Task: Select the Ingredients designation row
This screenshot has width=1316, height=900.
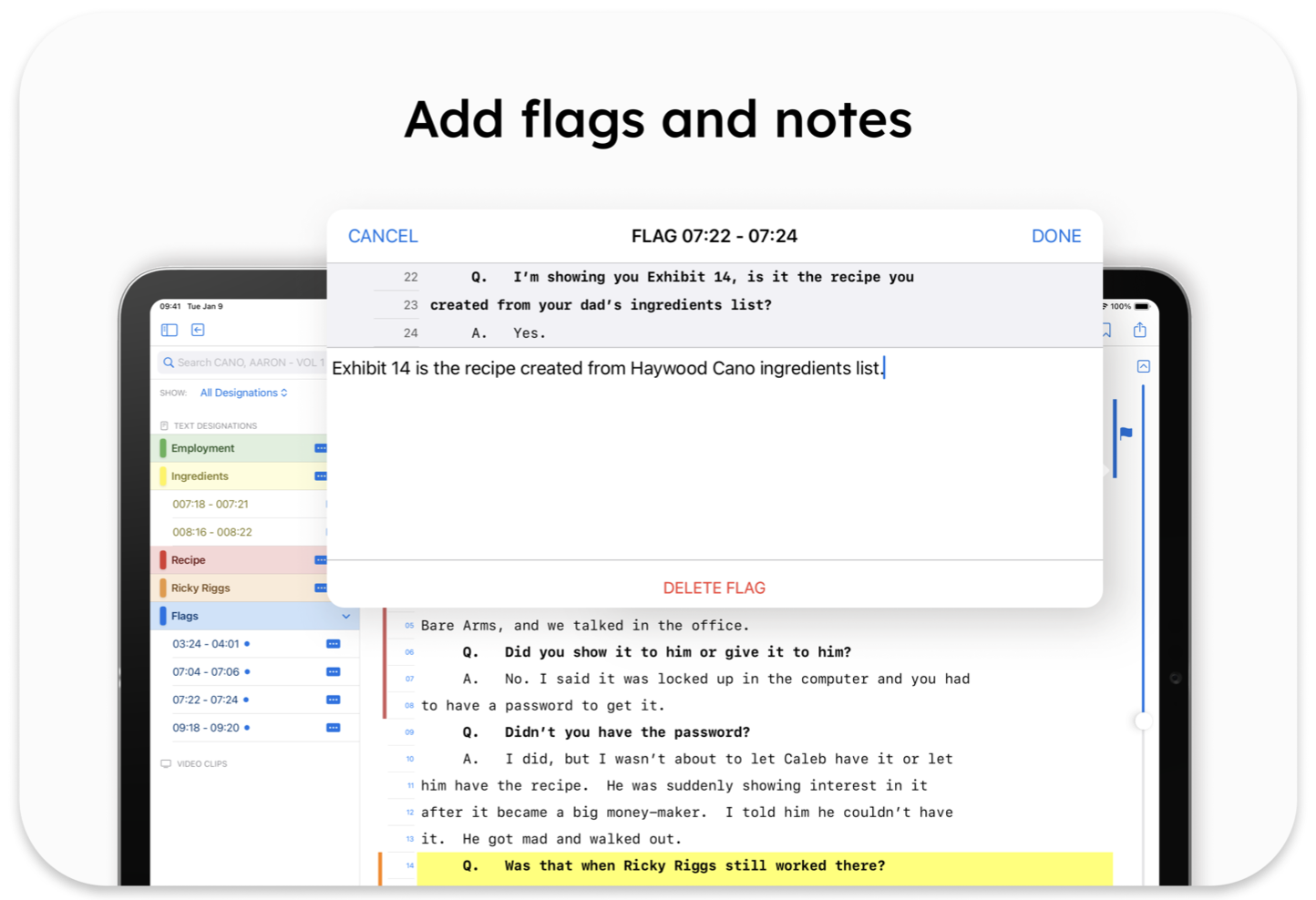Action: coord(237,476)
